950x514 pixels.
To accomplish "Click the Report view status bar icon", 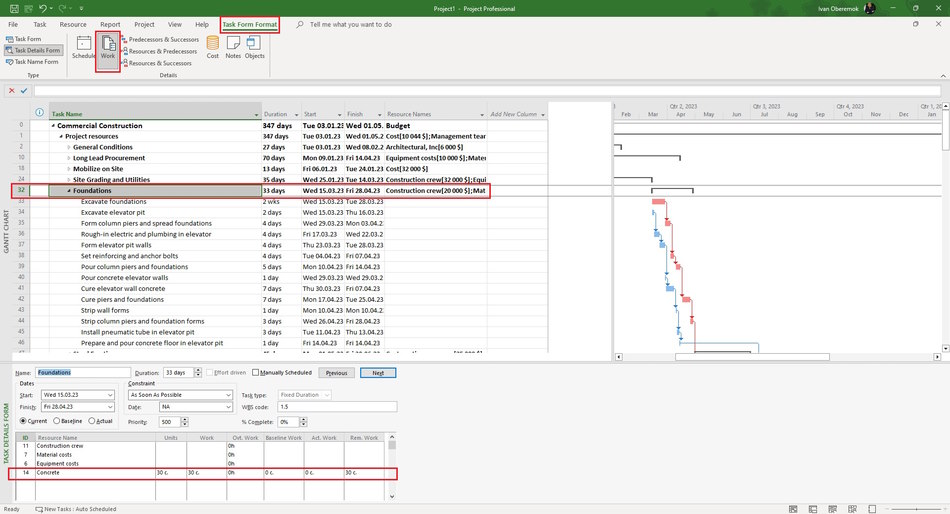I will point(872,509).
